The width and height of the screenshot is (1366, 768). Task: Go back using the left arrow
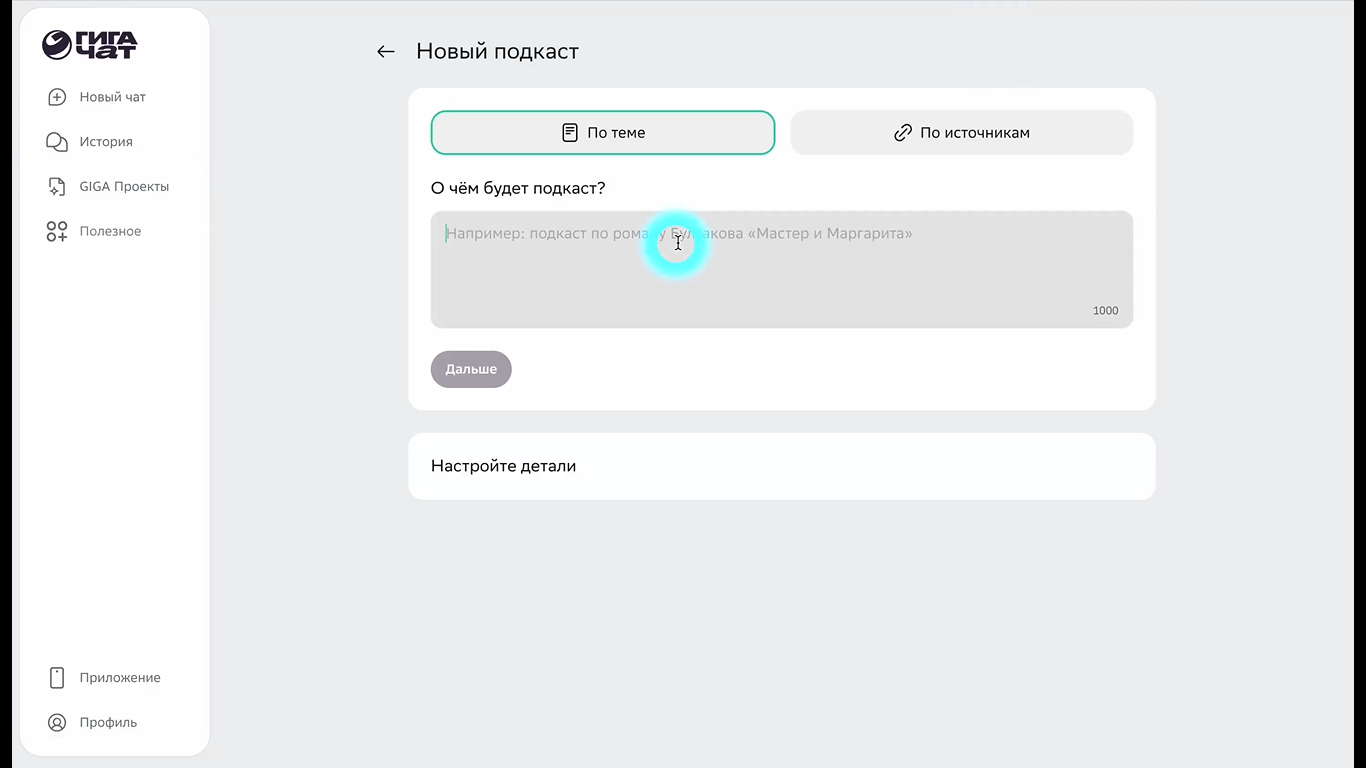[386, 52]
